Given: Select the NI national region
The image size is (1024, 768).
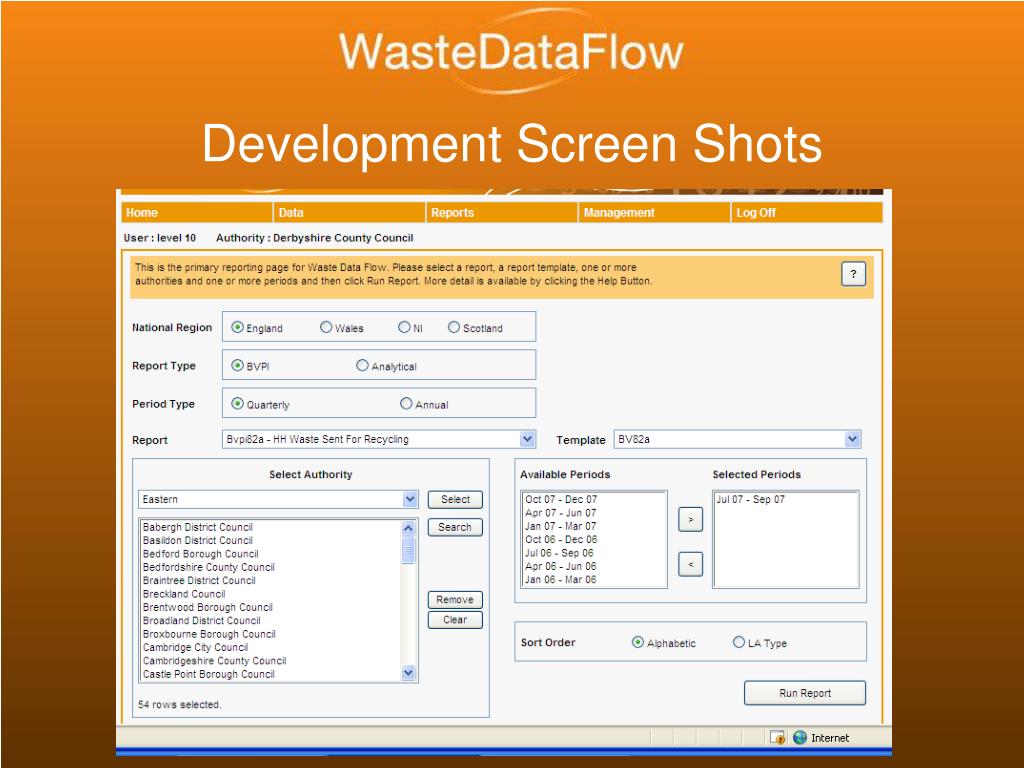Looking at the screenshot, I should pos(404,327).
